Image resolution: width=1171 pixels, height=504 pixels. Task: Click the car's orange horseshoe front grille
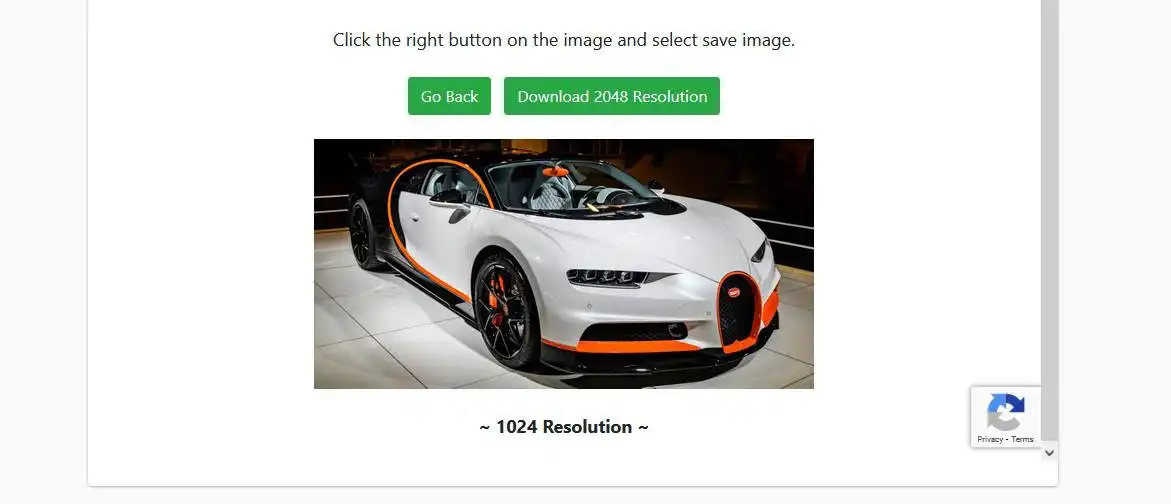(738, 309)
